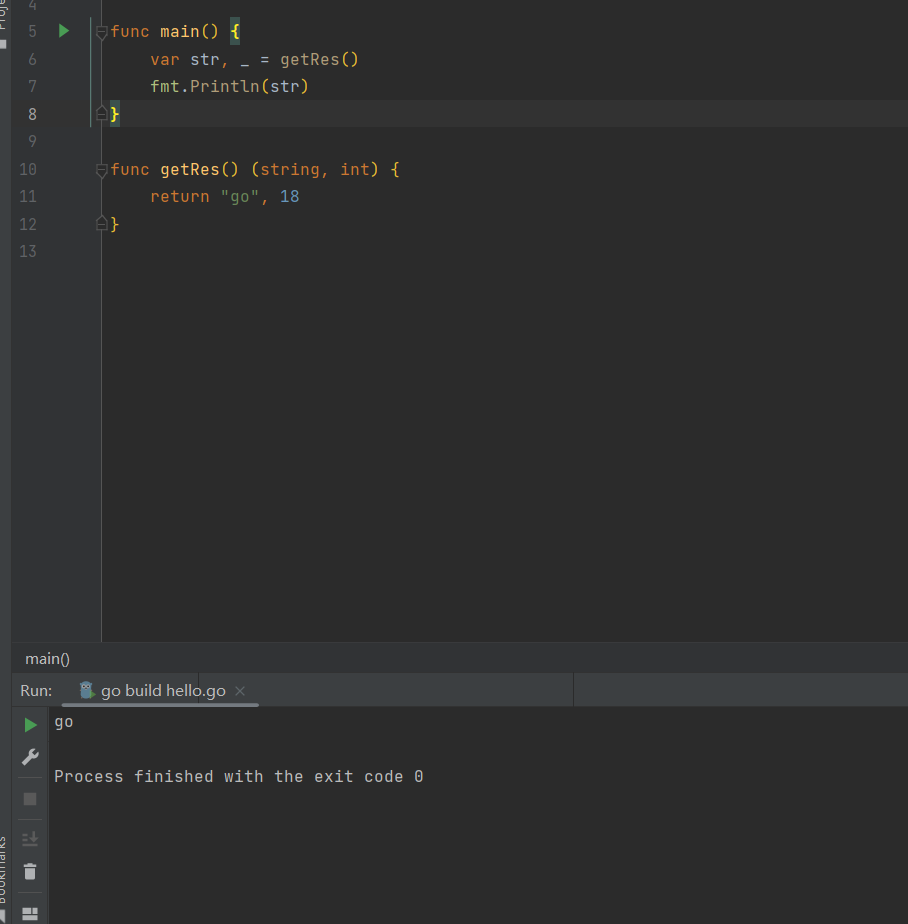Click line number 13 in gutter
The height and width of the screenshot is (924, 908).
[28, 252]
